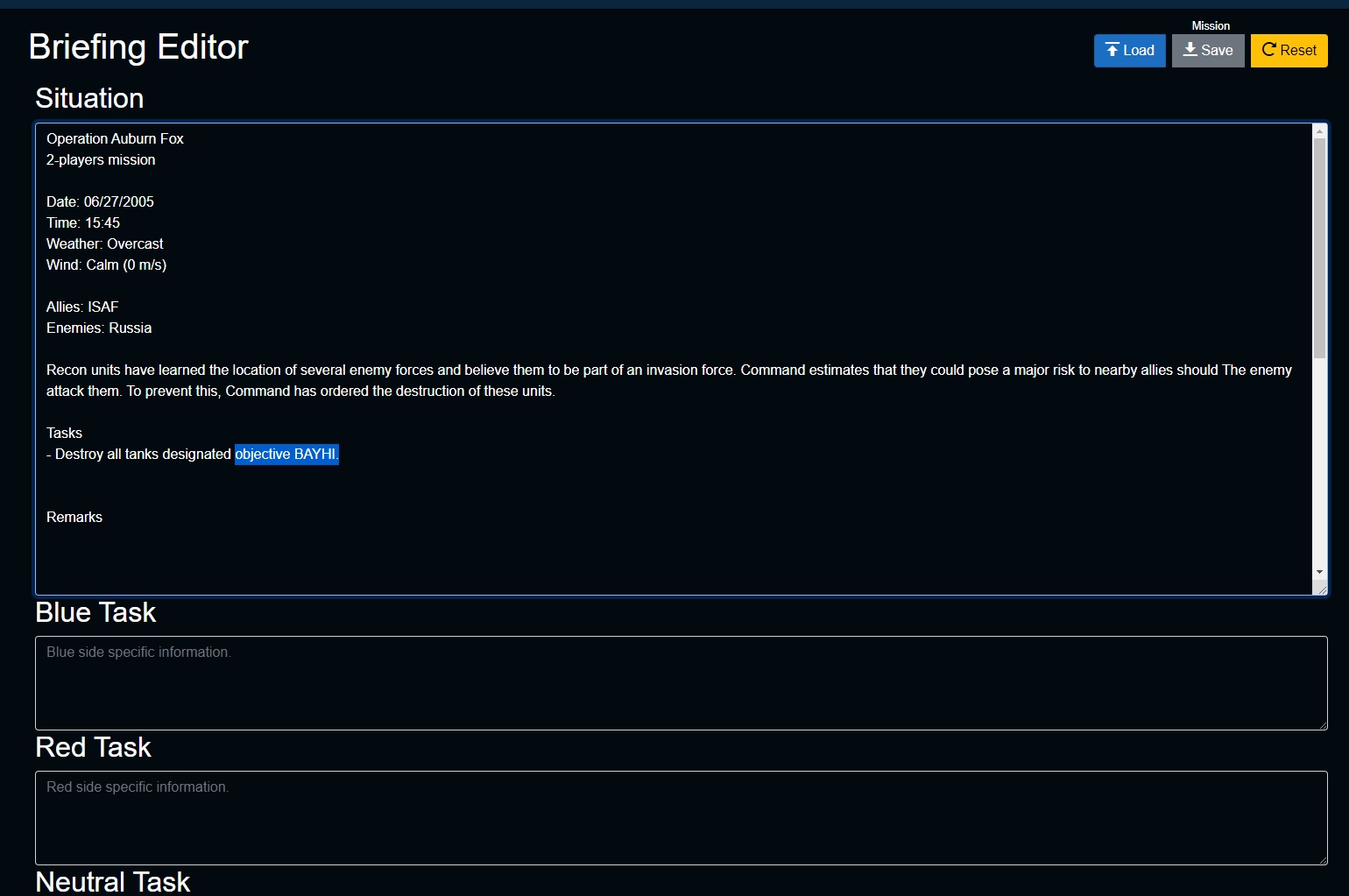Click the "Date: 06/27/2005" line
The height and width of the screenshot is (896, 1349).
coord(100,202)
